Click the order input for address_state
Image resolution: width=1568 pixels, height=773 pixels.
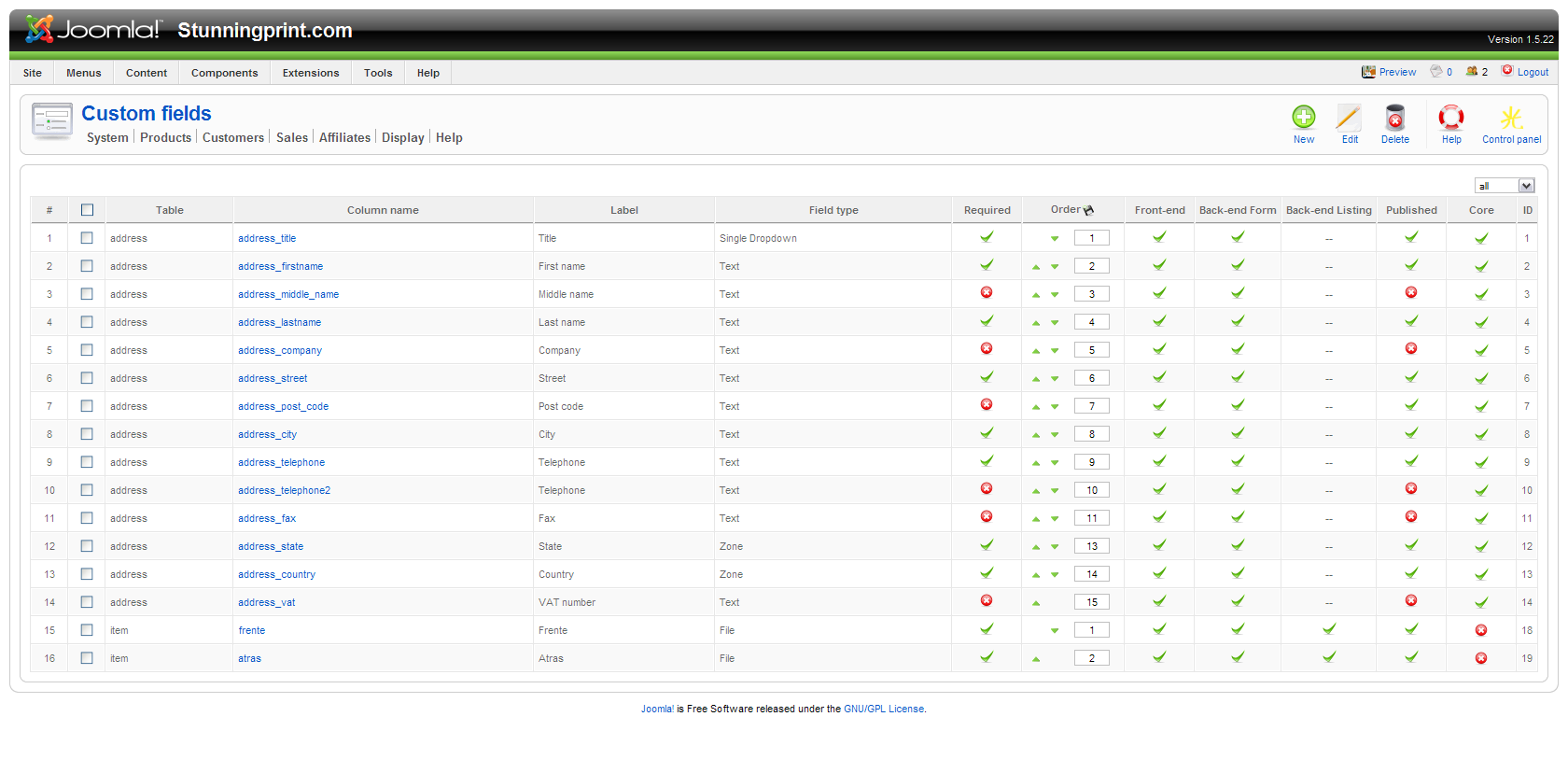(1091, 546)
